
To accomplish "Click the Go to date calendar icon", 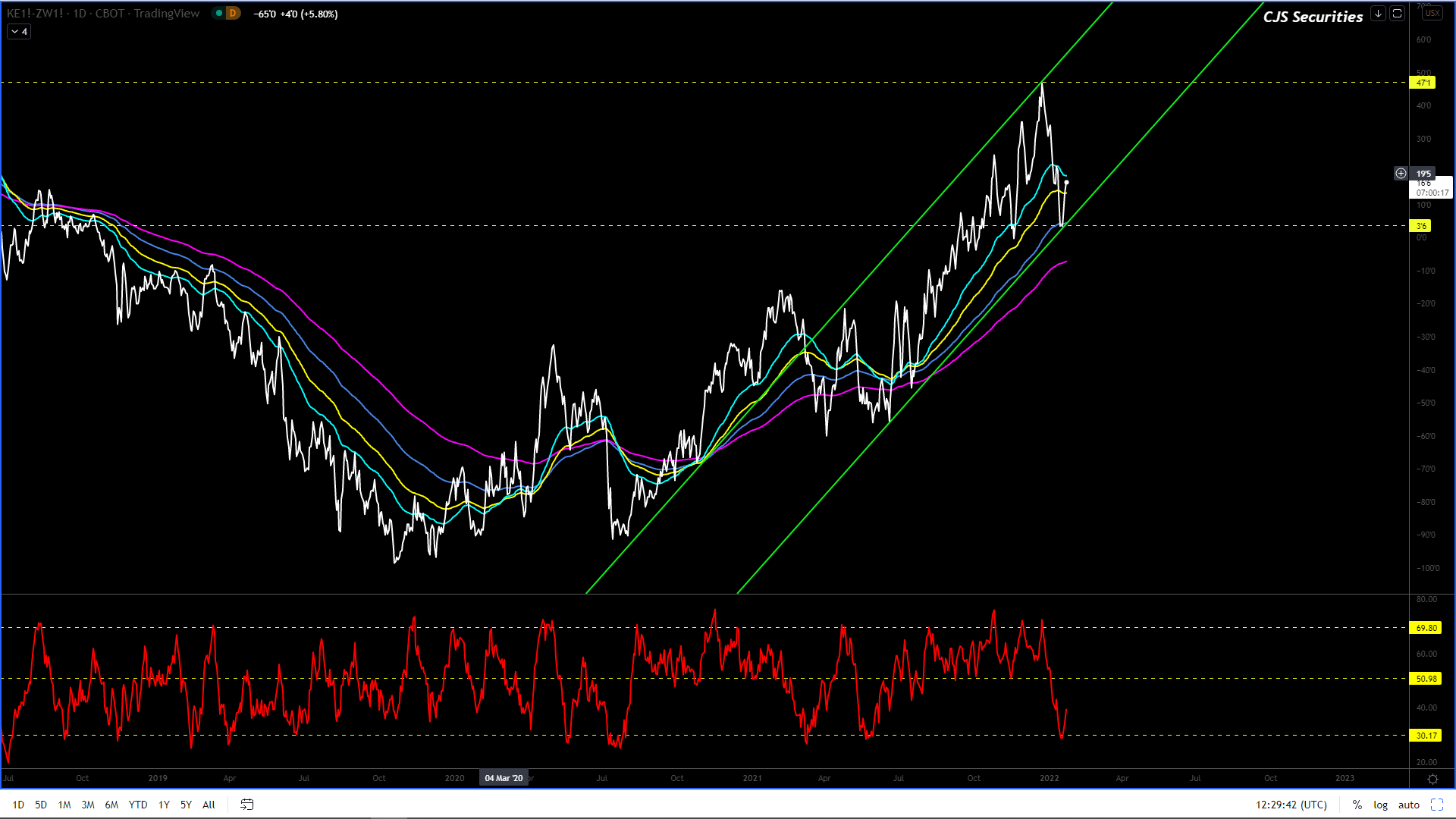I will pyautogui.click(x=246, y=805).
